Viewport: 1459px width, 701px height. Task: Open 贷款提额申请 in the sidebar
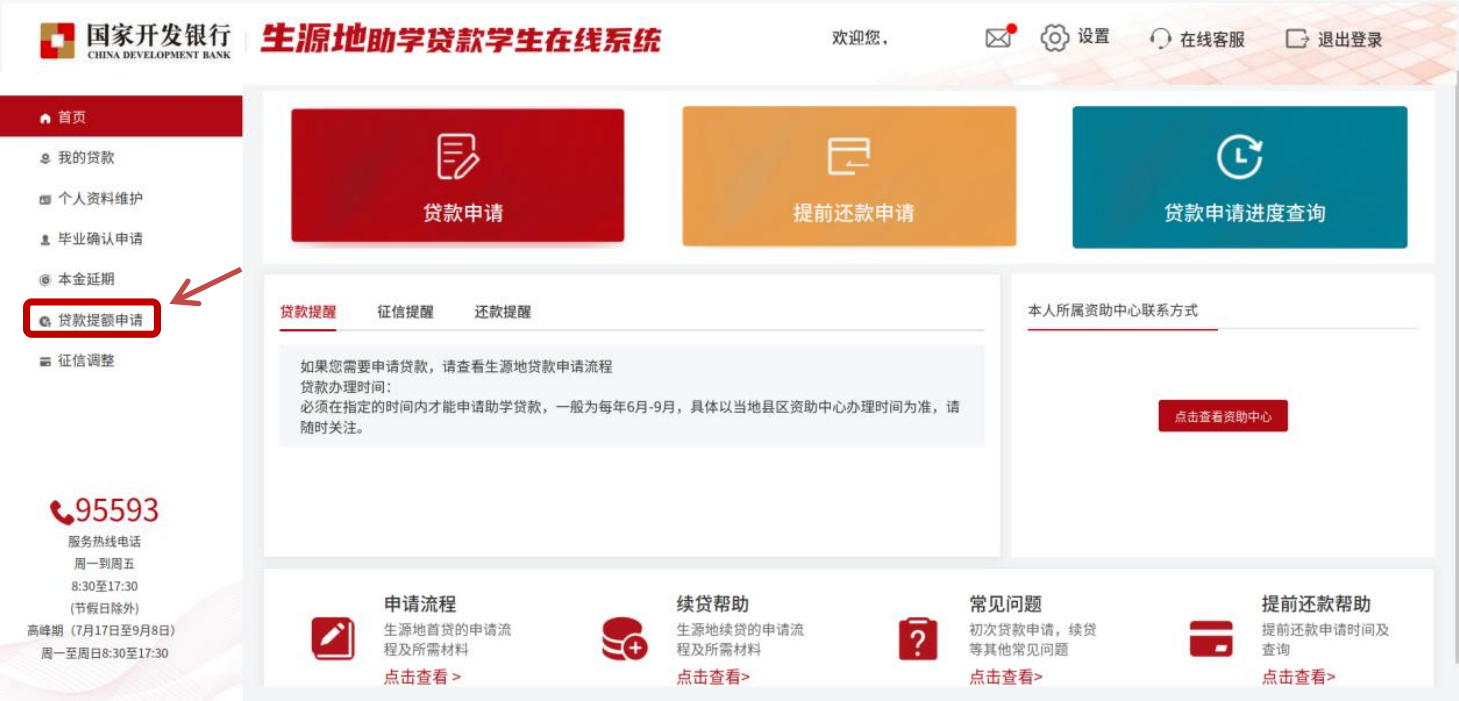99,320
